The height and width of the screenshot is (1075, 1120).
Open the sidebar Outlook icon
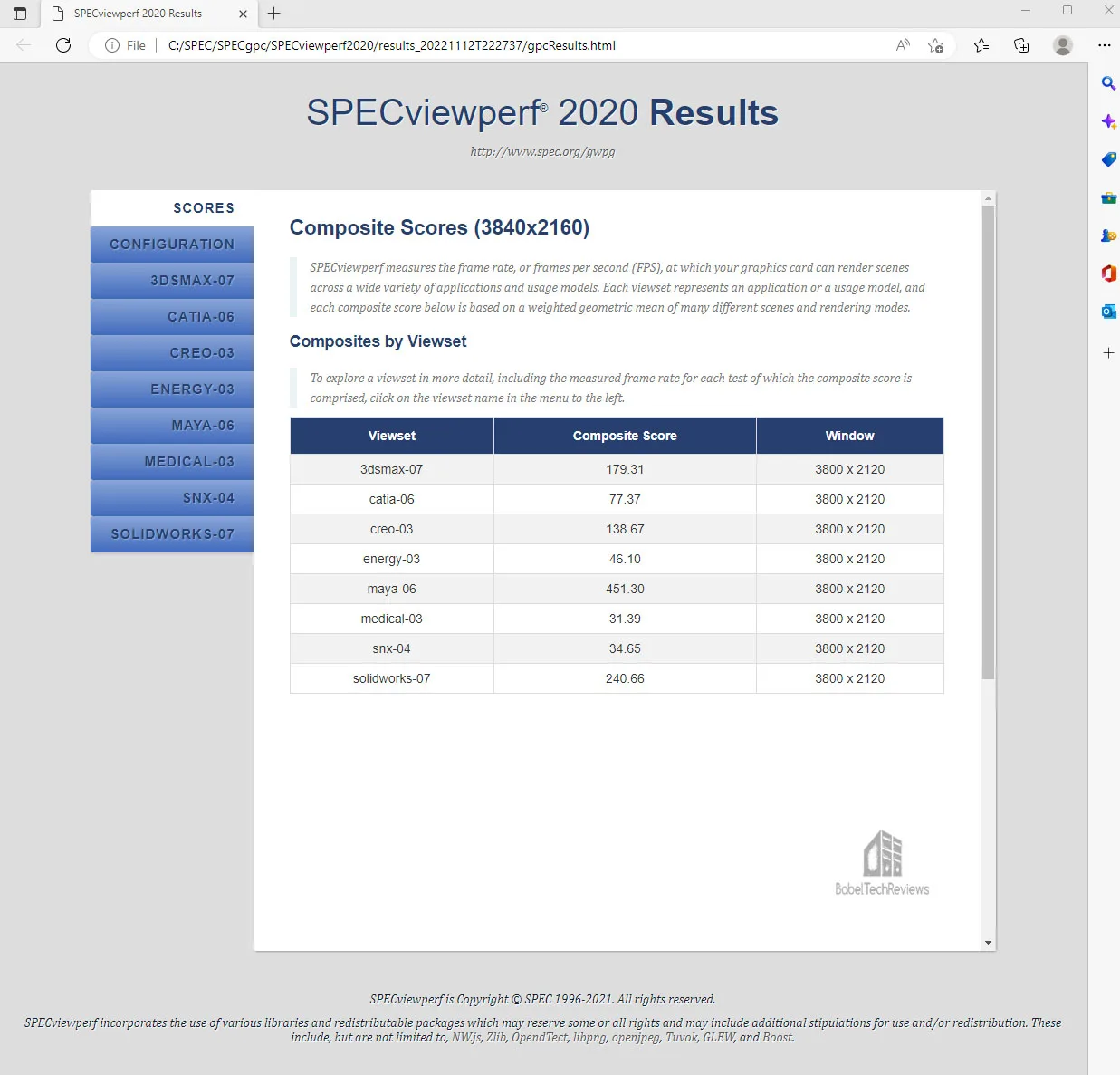(x=1108, y=312)
